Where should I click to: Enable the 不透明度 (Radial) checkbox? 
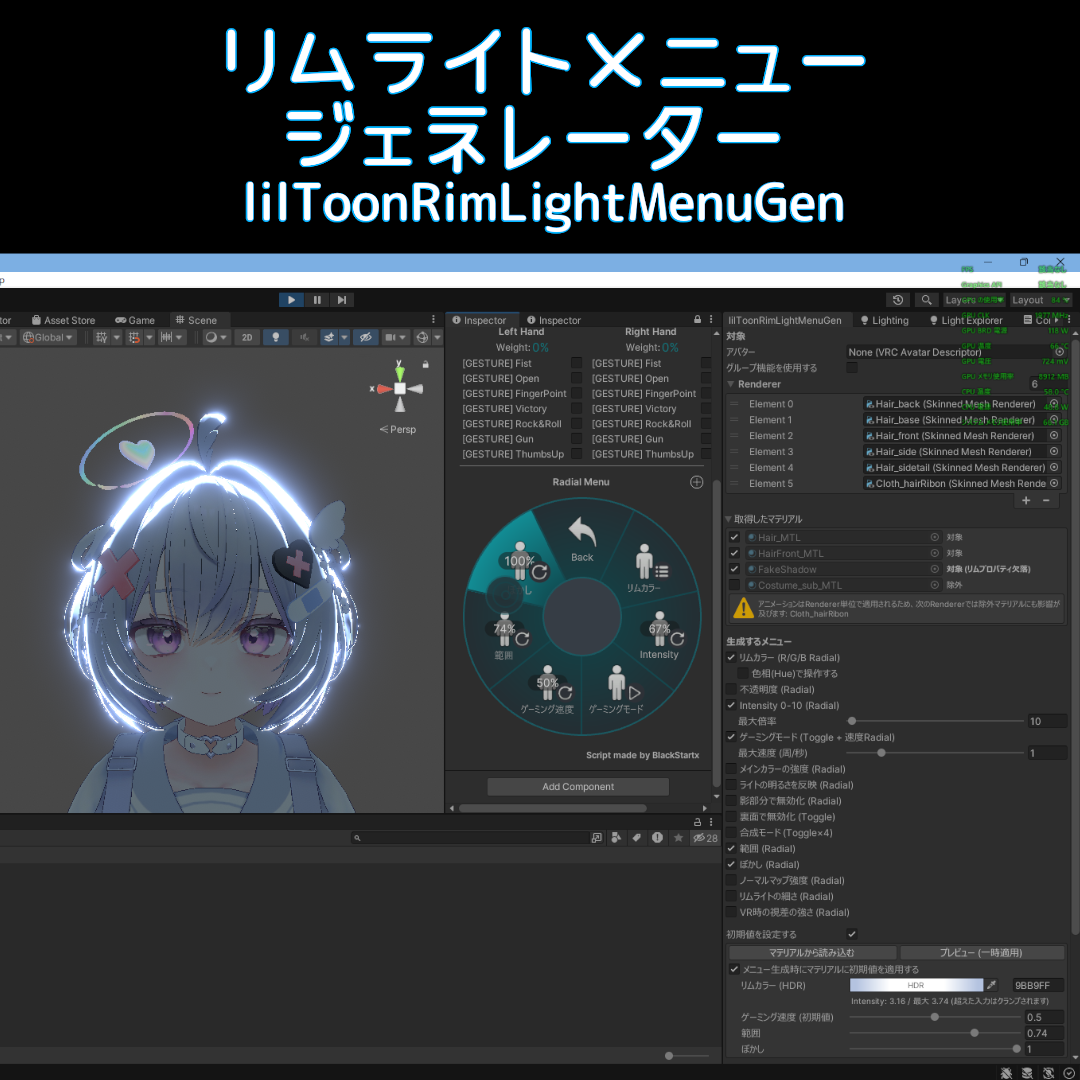tap(731, 689)
